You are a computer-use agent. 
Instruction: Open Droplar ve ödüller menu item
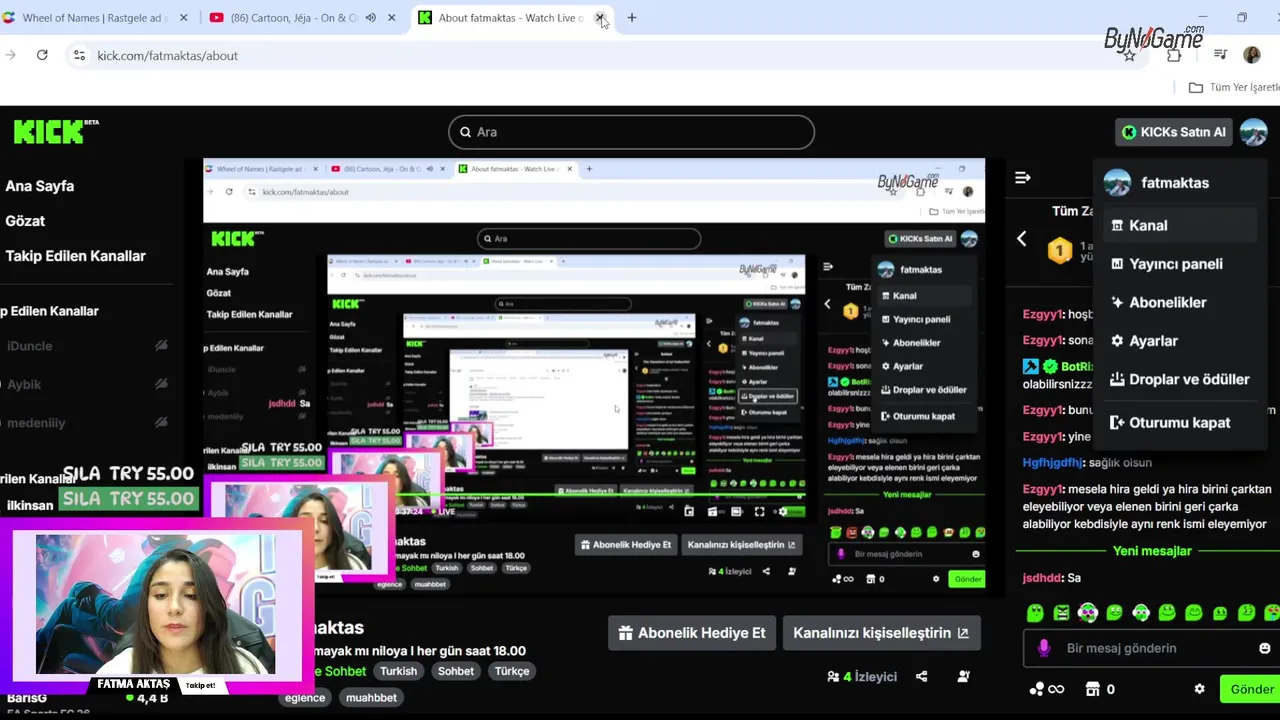point(1180,379)
